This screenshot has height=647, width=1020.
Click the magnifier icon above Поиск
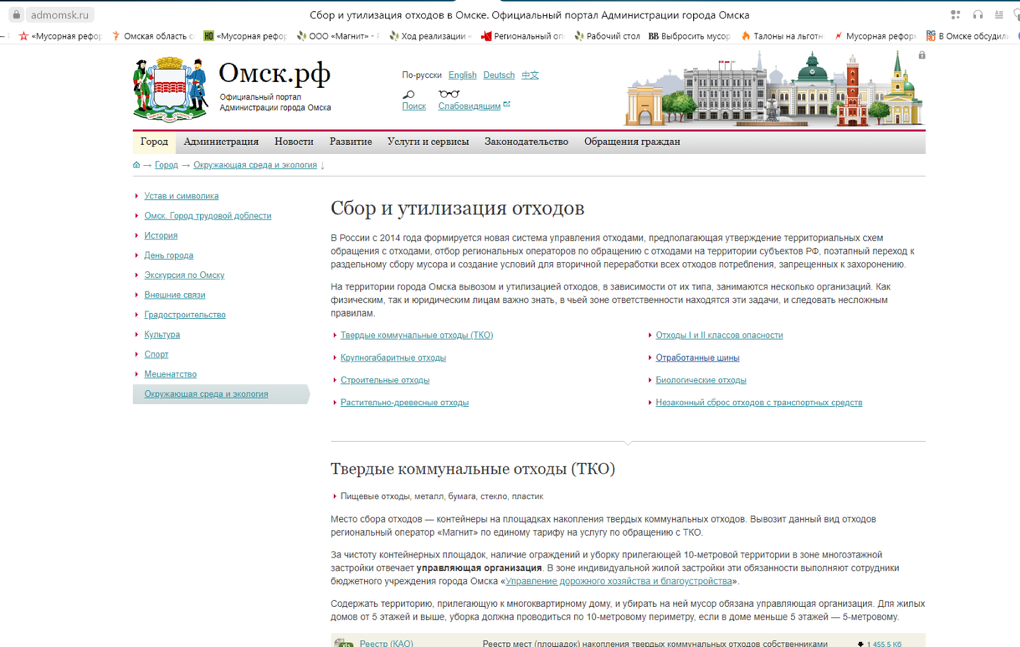pos(409,94)
